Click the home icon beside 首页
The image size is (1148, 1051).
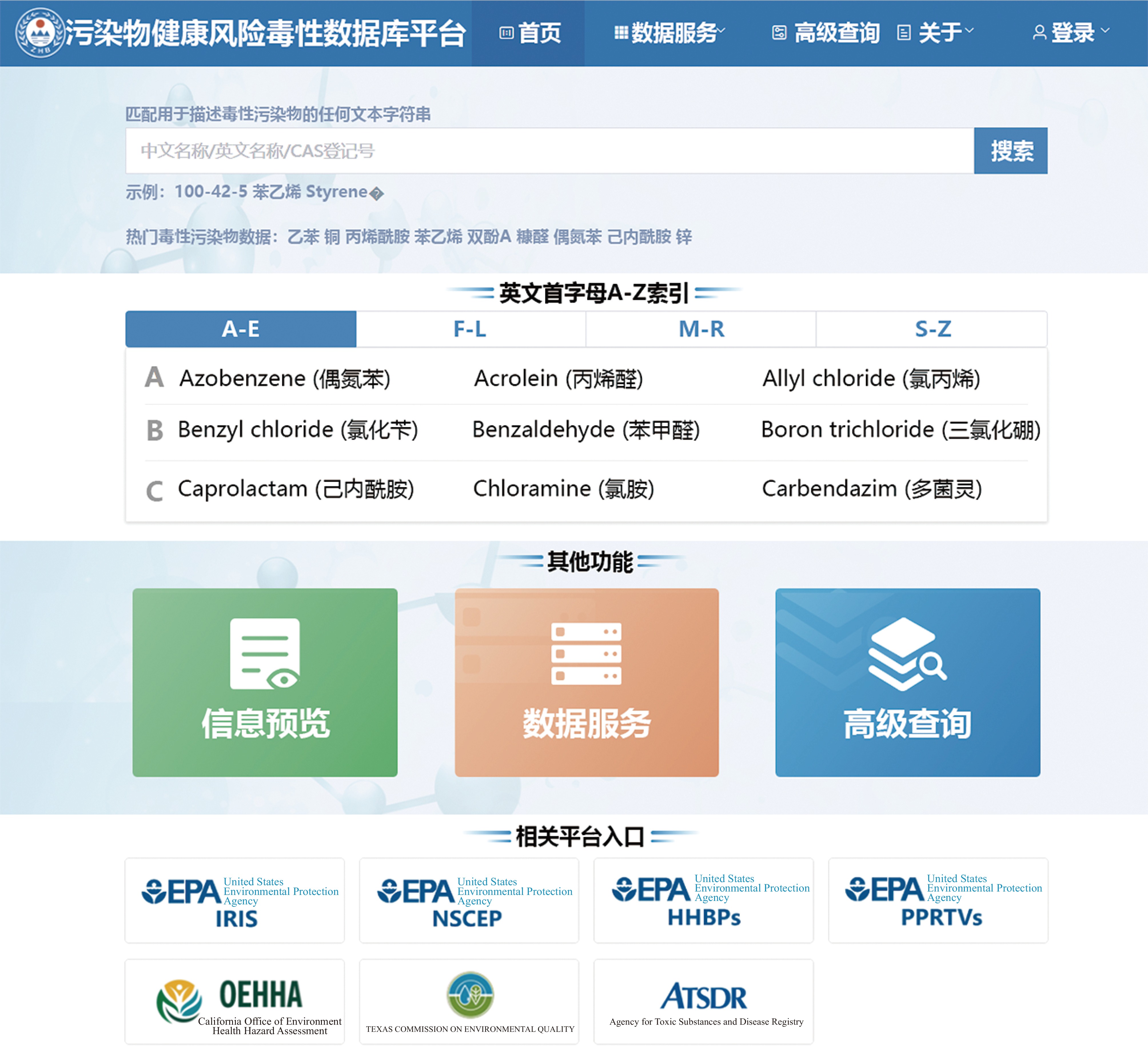click(x=506, y=33)
